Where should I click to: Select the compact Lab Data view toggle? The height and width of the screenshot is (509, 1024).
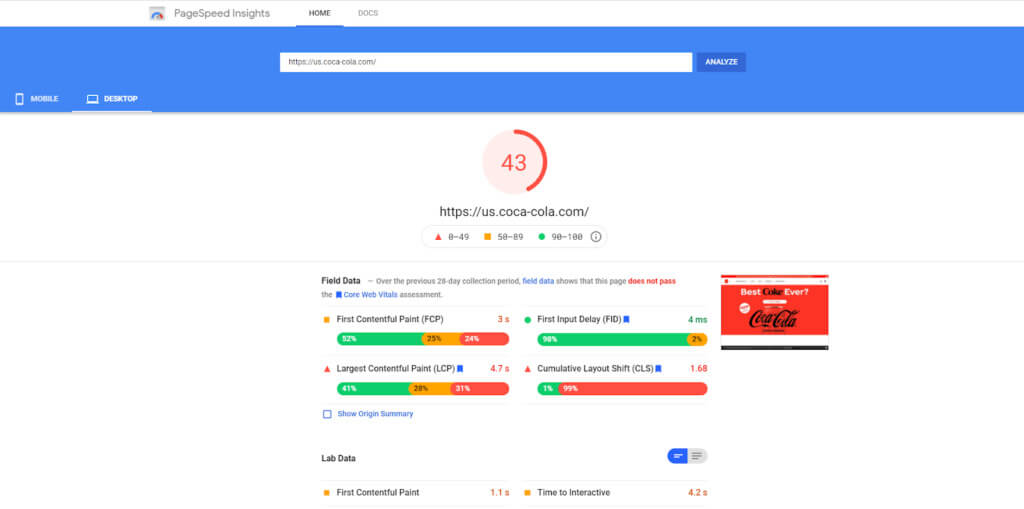678,456
